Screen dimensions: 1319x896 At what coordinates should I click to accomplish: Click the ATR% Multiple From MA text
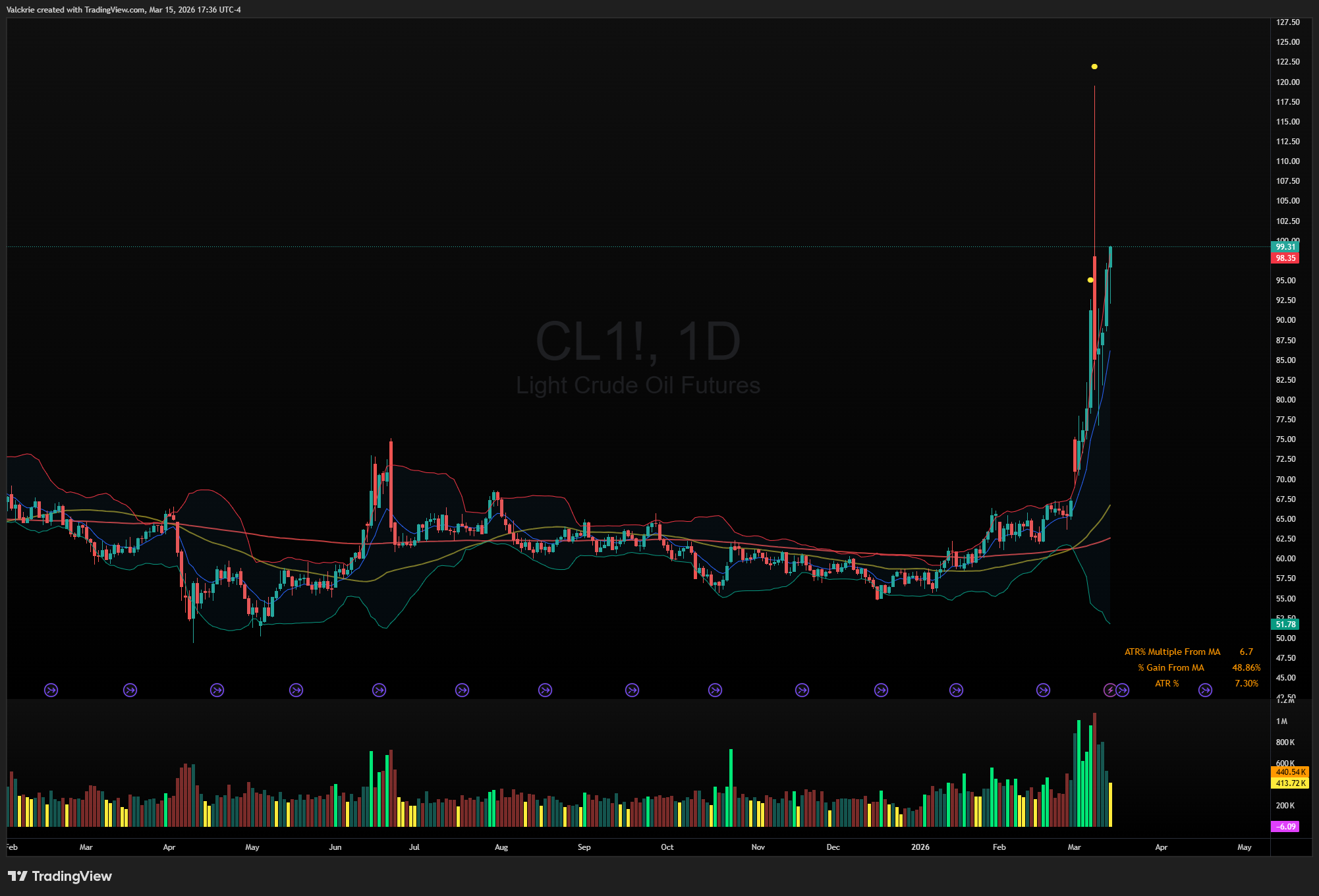pos(1172,652)
